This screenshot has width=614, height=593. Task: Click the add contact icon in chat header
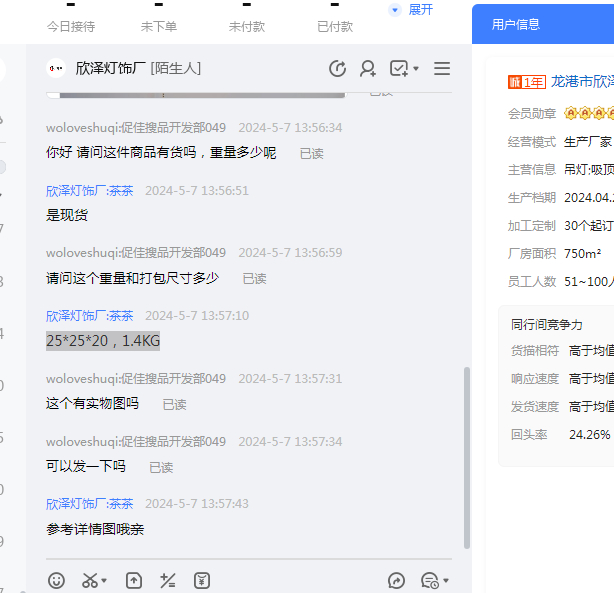(x=368, y=68)
